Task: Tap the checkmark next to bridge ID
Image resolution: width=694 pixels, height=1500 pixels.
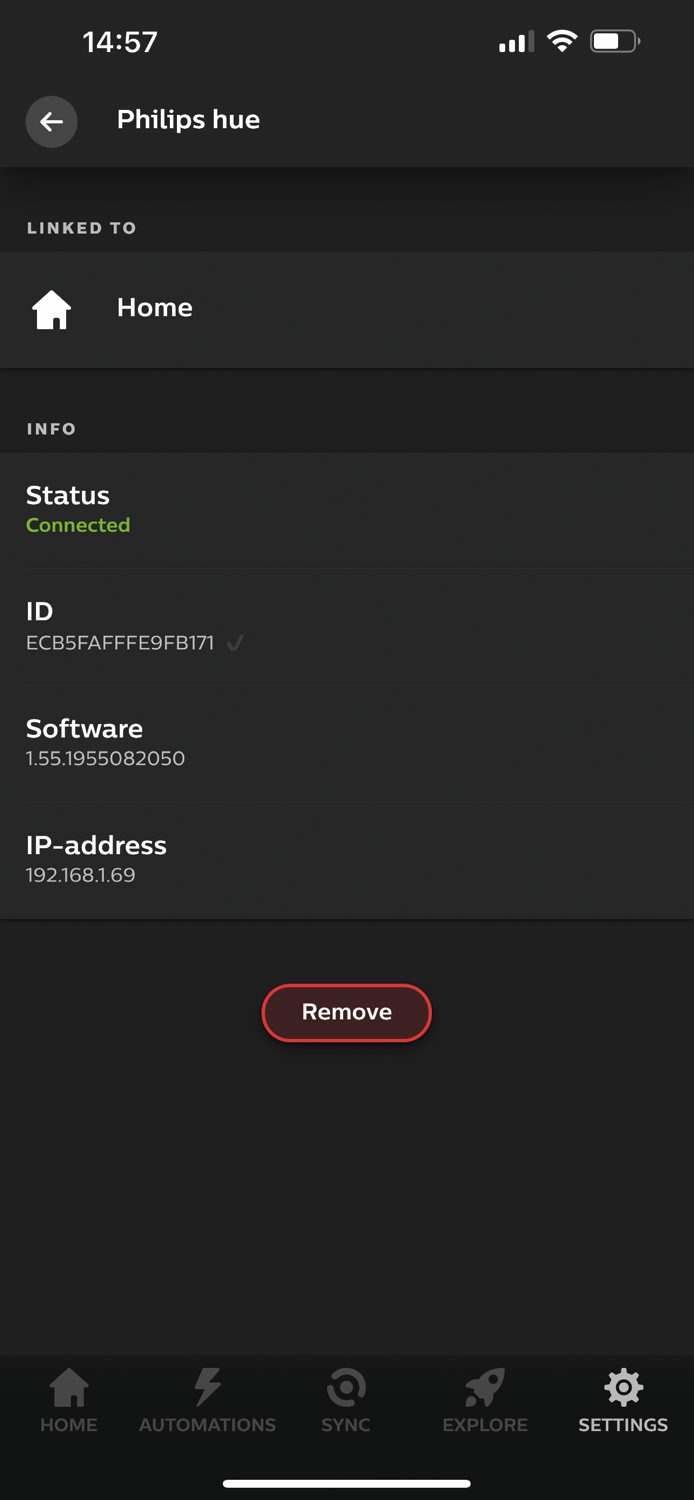Action: [x=235, y=643]
